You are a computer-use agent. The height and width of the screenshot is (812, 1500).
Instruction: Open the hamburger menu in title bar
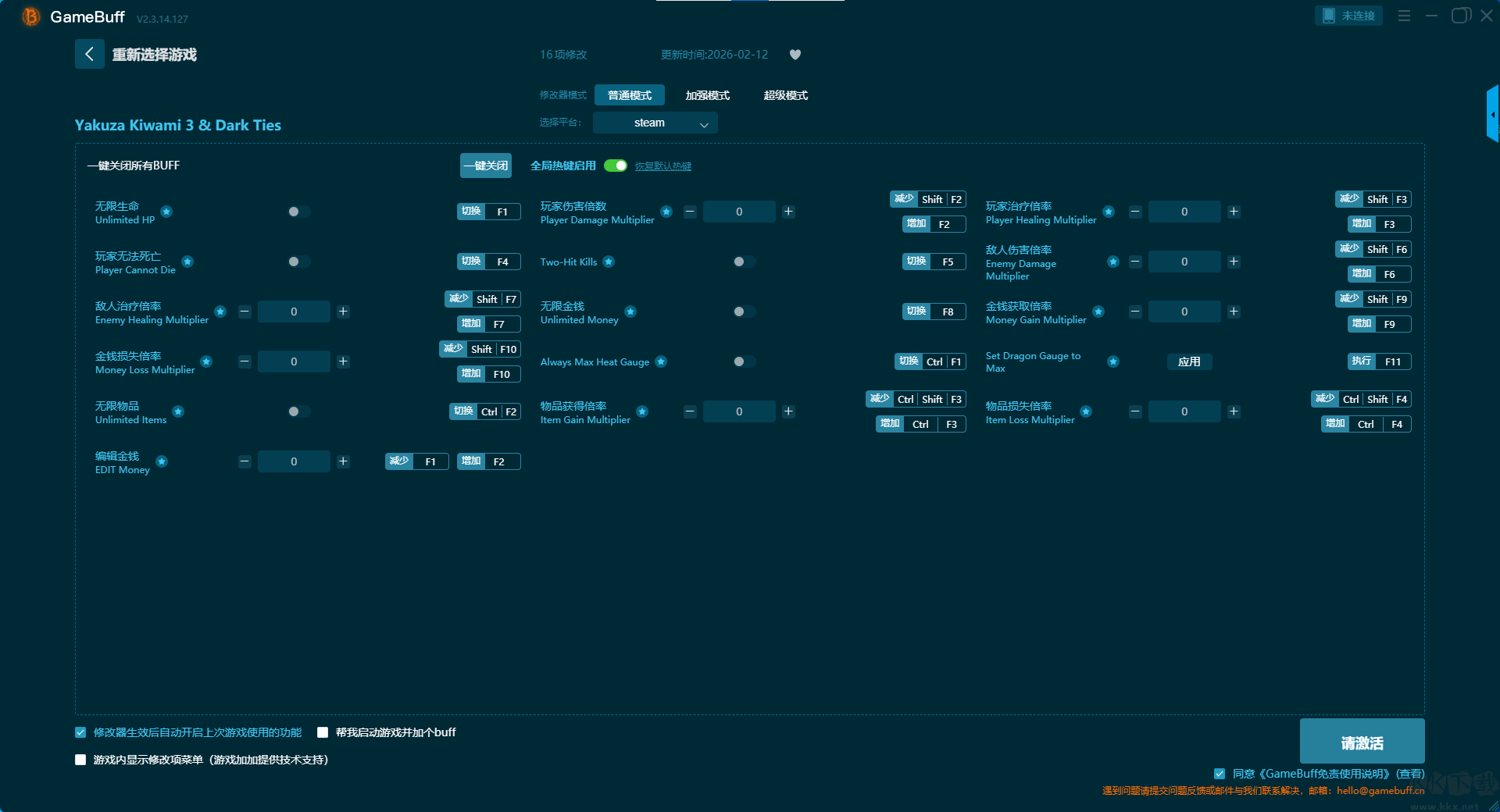coord(1404,16)
